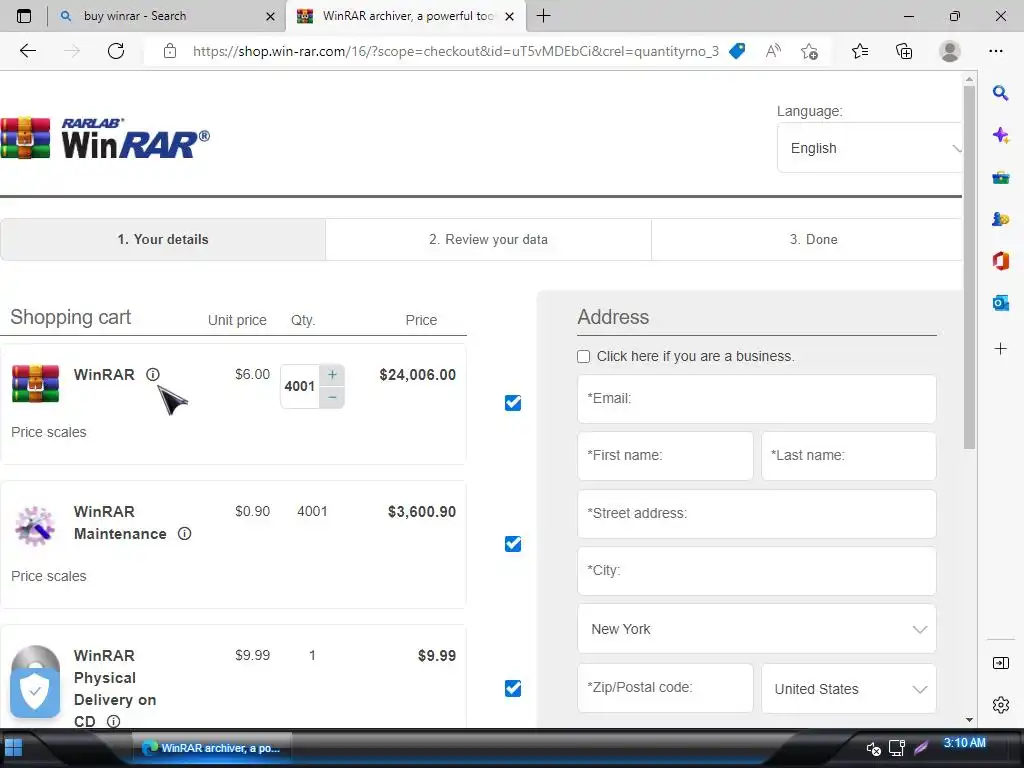Click the WinRAR Maintenance info icon
Viewport: 1024px width, 768px height.
pyautogui.click(x=185, y=534)
